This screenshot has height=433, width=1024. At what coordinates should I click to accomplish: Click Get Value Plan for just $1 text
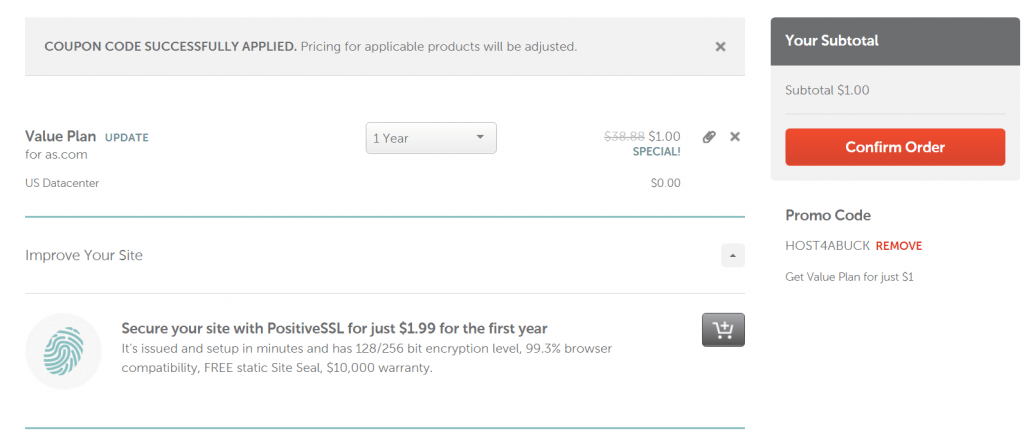pyautogui.click(x=849, y=277)
